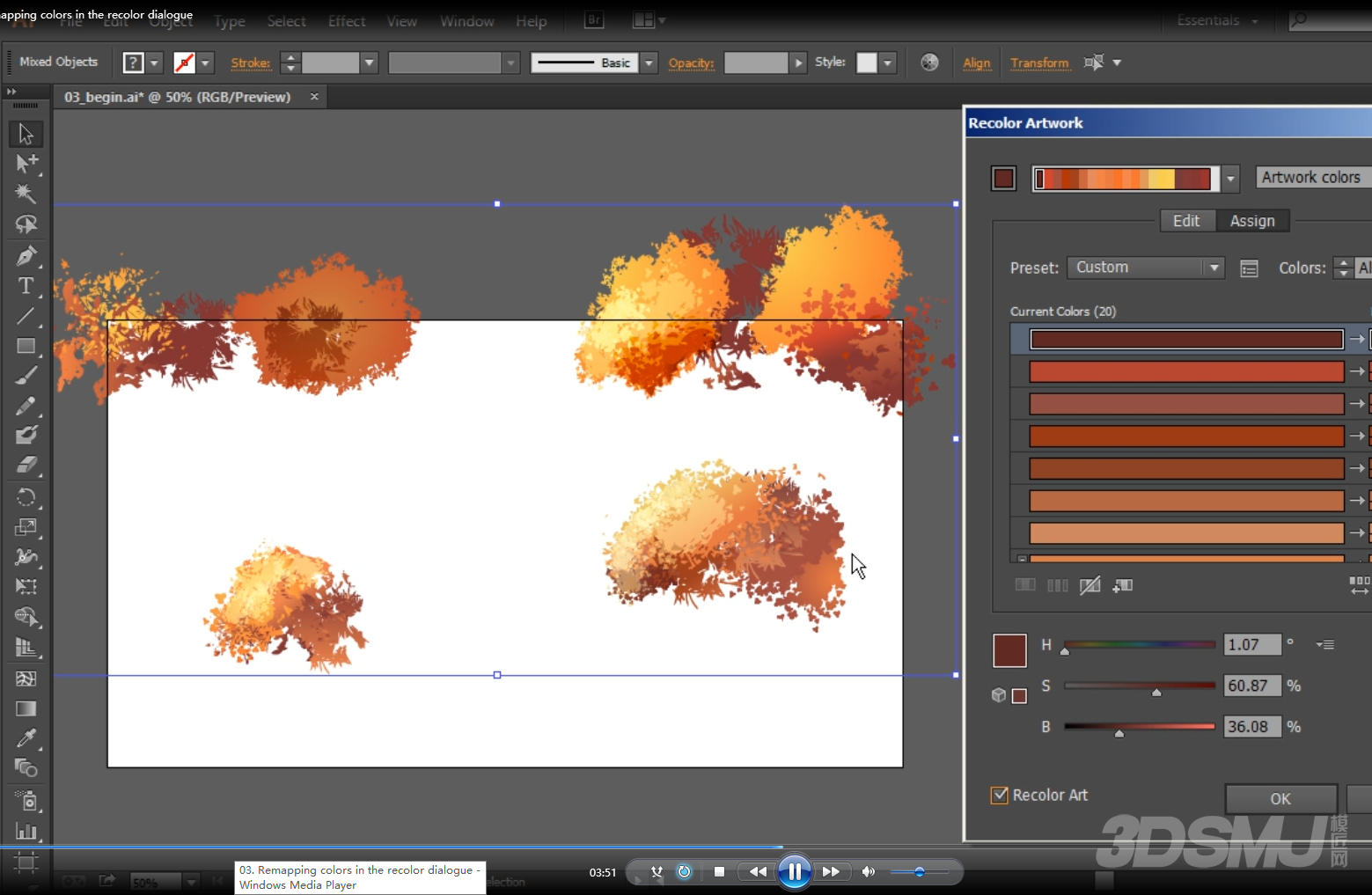Open the Align panel link
The height and width of the screenshot is (895, 1372).
tap(977, 62)
